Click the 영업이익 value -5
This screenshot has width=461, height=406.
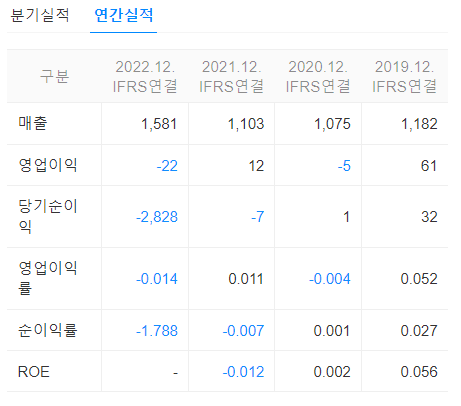pos(344,166)
